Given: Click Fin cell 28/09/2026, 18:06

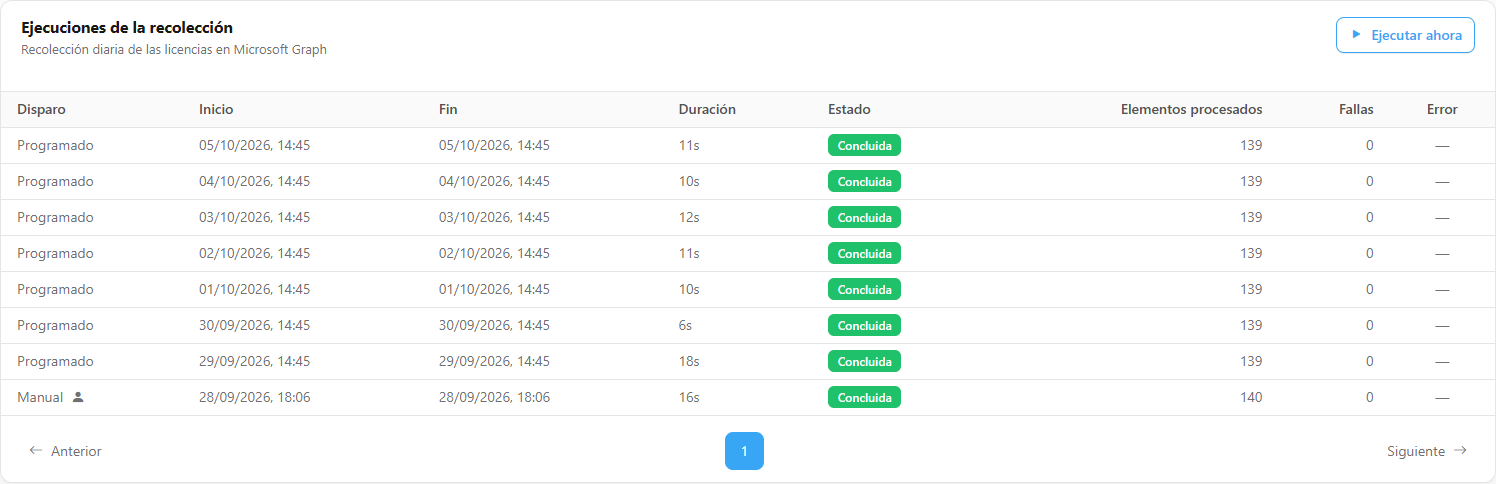Looking at the screenshot, I should (494, 397).
